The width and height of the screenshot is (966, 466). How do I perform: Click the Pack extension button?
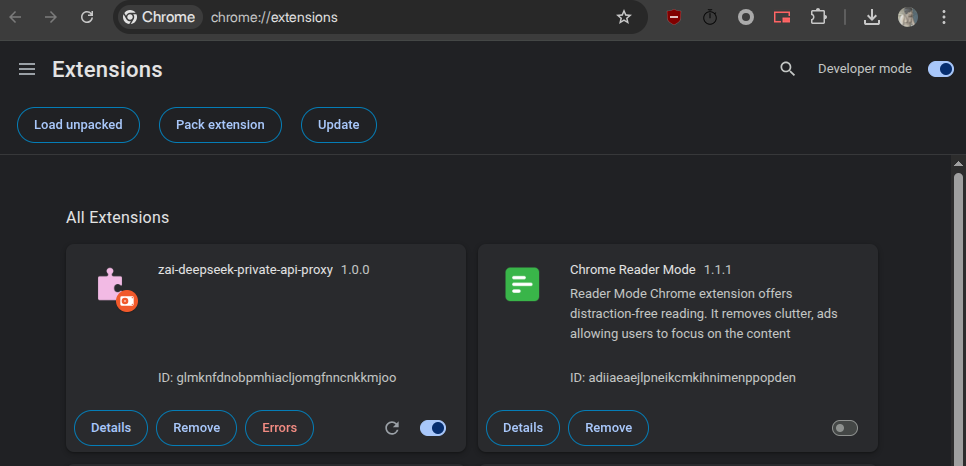pyautogui.click(x=220, y=125)
